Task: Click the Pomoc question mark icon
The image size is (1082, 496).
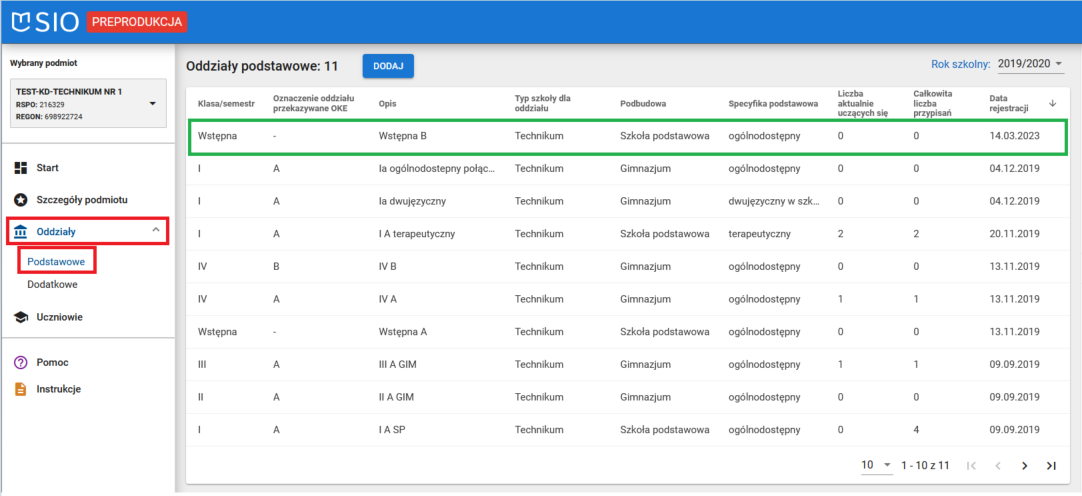Action: click(20, 362)
